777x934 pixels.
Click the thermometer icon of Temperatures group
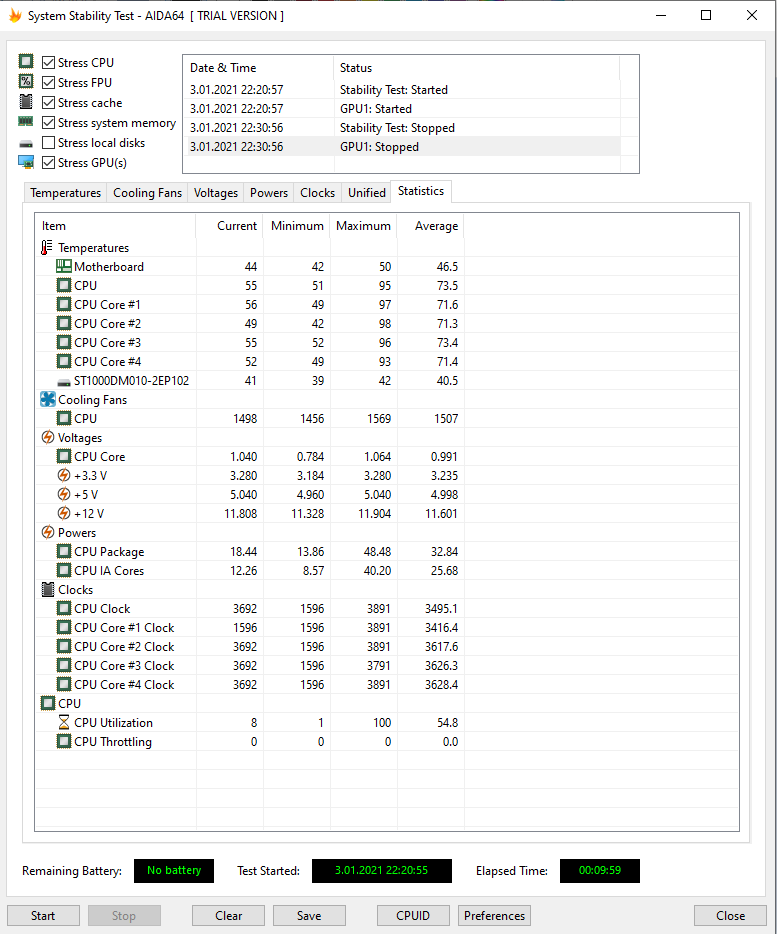46,247
